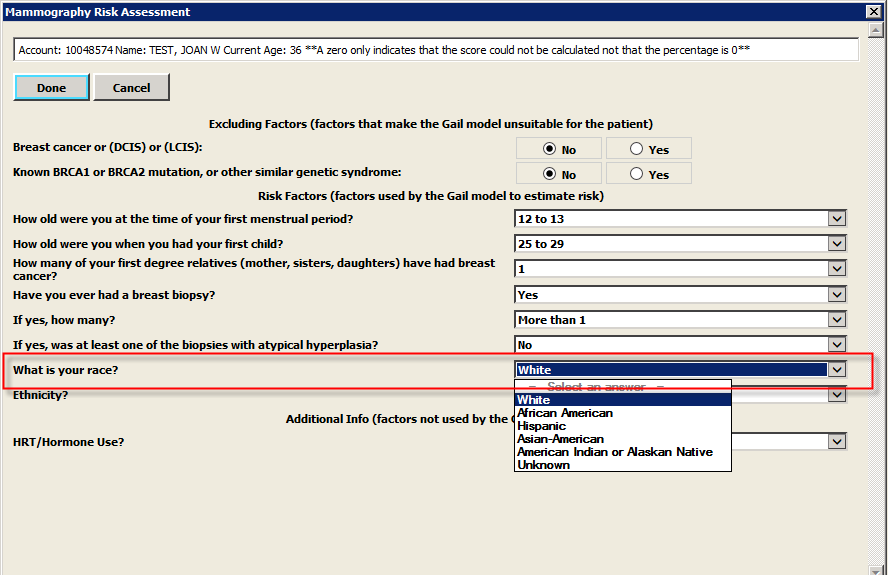Open the HRT/Hormone Use dropdown
This screenshot has height=575, width=888.
click(837, 442)
